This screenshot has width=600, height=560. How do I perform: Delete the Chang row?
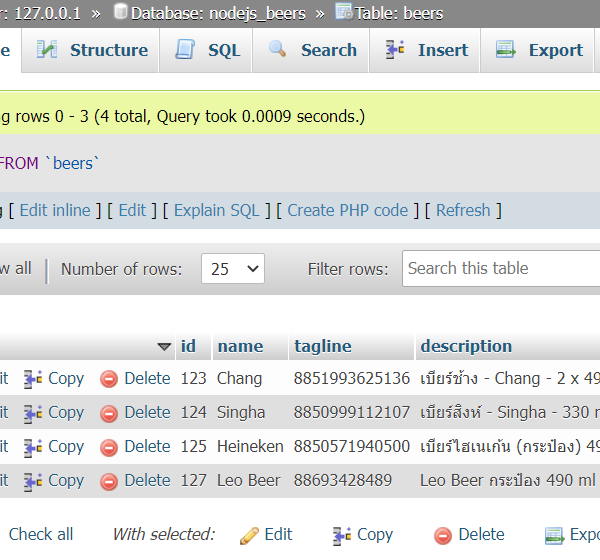(136, 379)
